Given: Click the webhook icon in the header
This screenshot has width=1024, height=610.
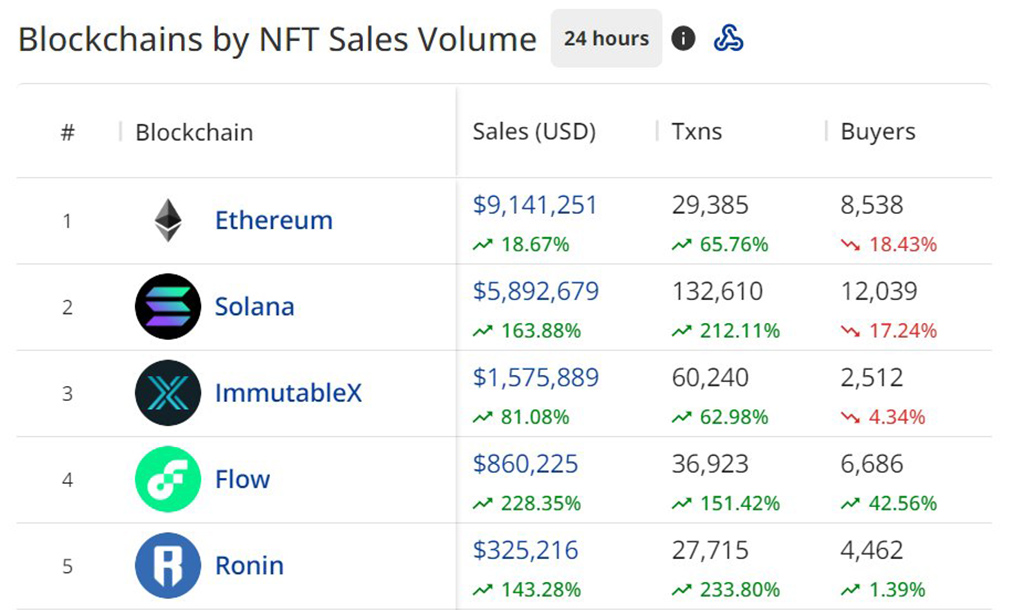Looking at the screenshot, I should (x=728, y=39).
